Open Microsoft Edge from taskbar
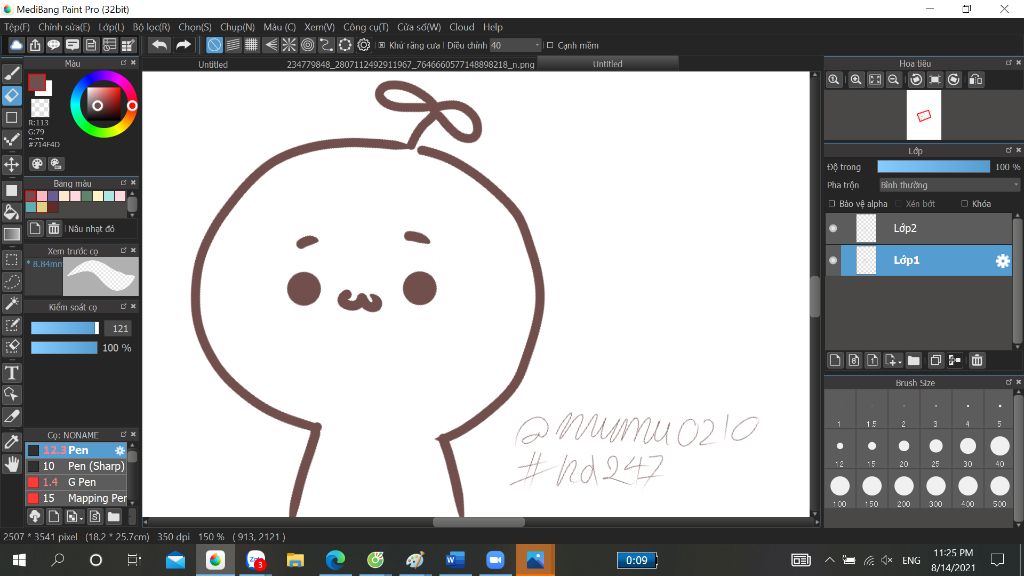 coord(335,560)
